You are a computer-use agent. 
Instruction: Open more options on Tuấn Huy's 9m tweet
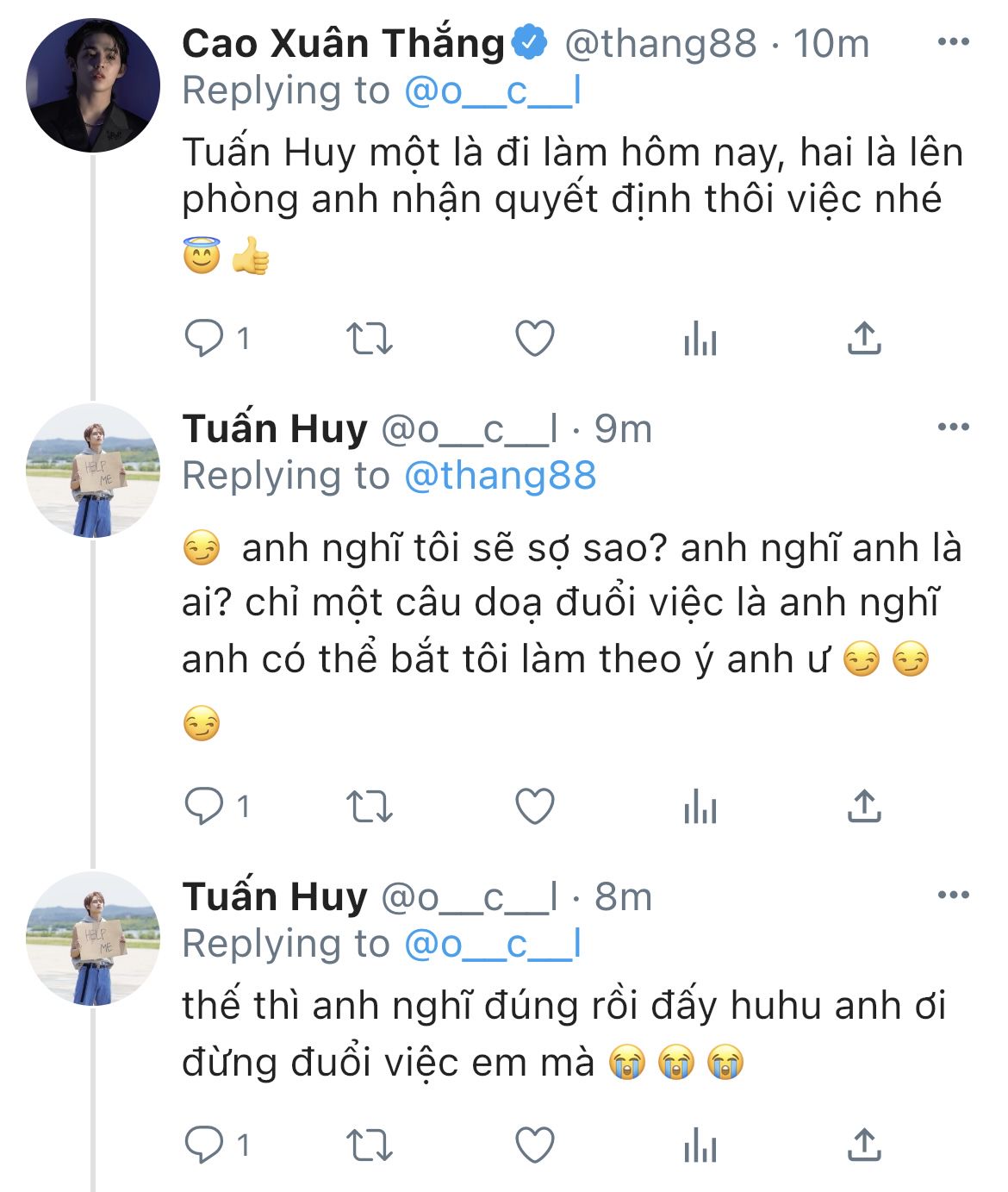pos(953,427)
